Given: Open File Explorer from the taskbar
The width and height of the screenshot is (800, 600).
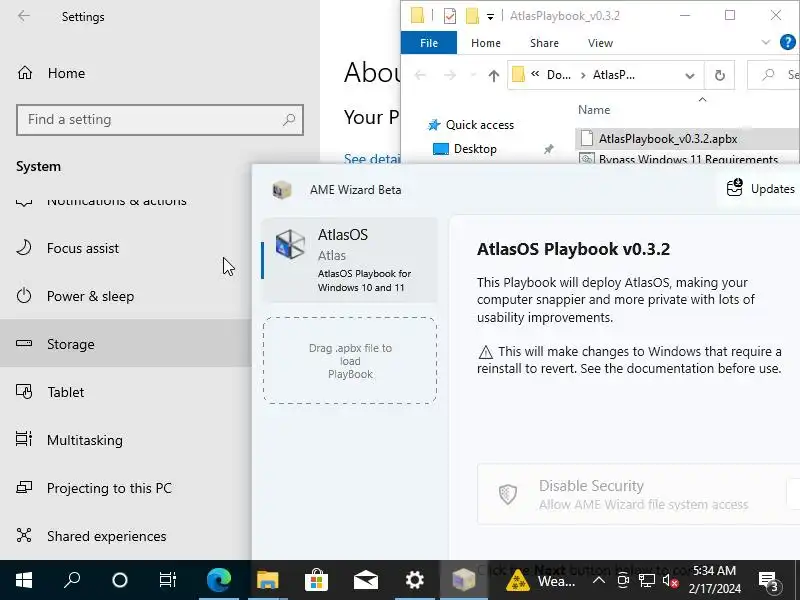Looking at the screenshot, I should (x=267, y=580).
